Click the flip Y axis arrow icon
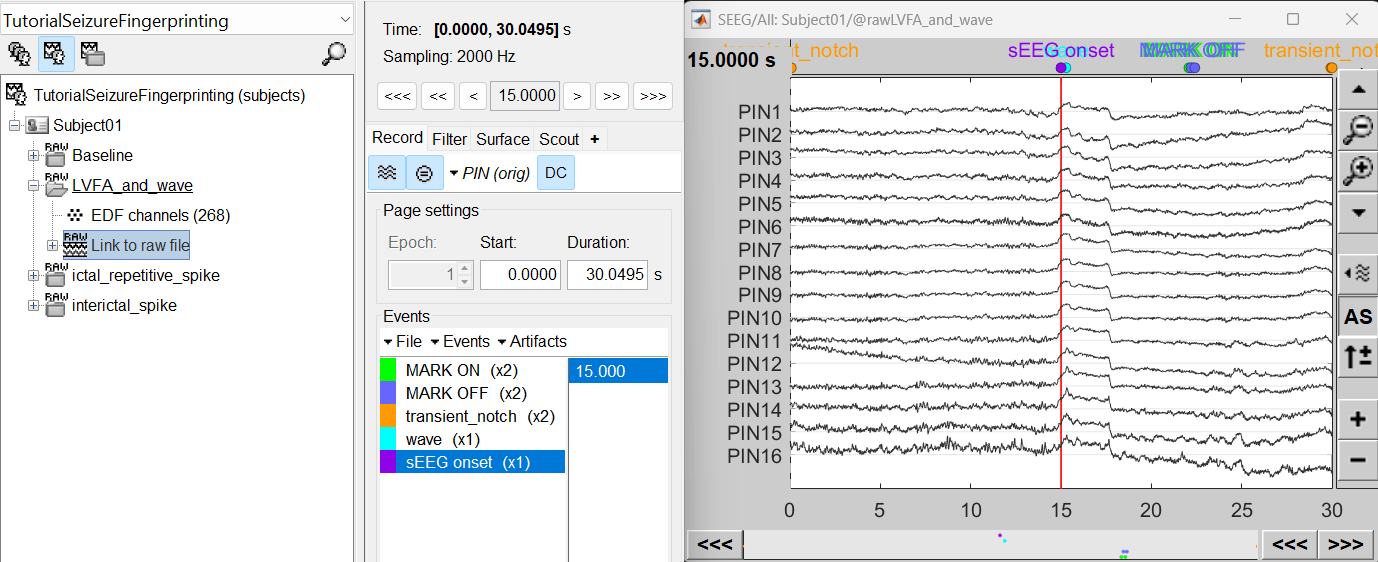This screenshot has width=1378, height=562. click(1357, 356)
